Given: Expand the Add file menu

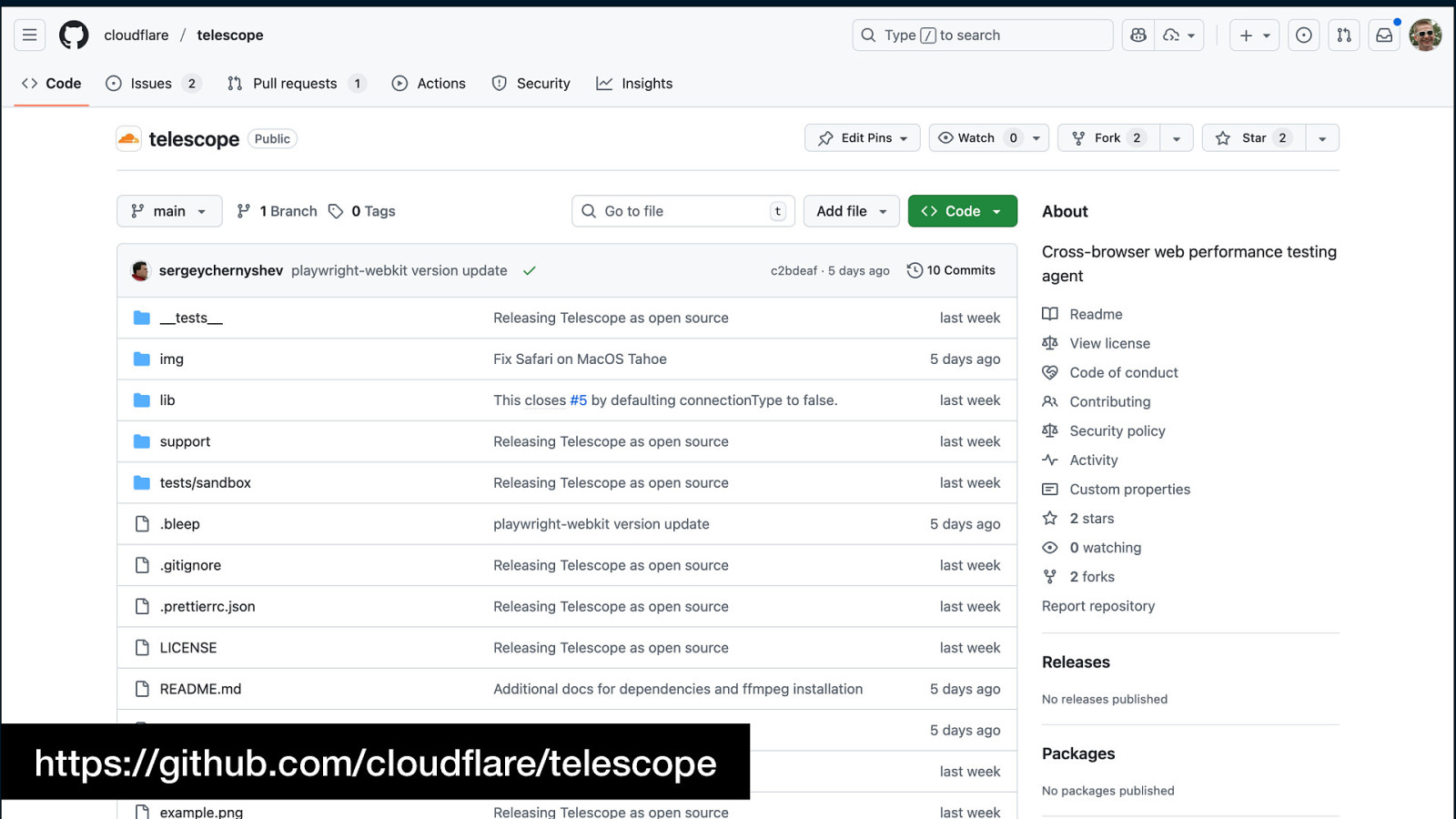Looking at the screenshot, I should pyautogui.click(x=851, y=211).
